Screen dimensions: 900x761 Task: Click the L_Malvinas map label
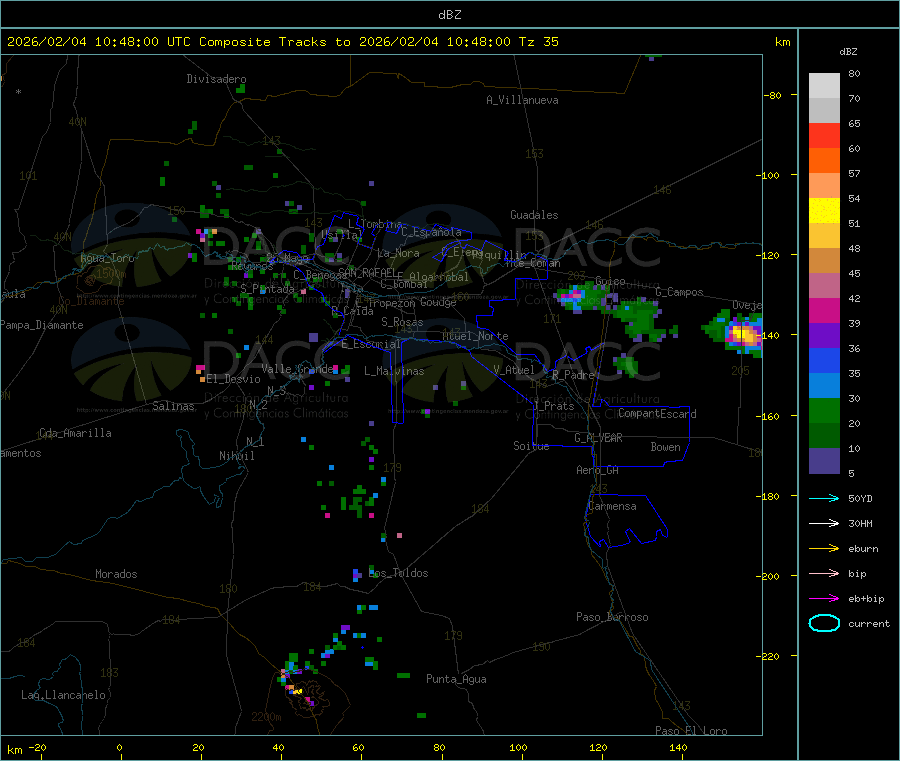point(394,371)
